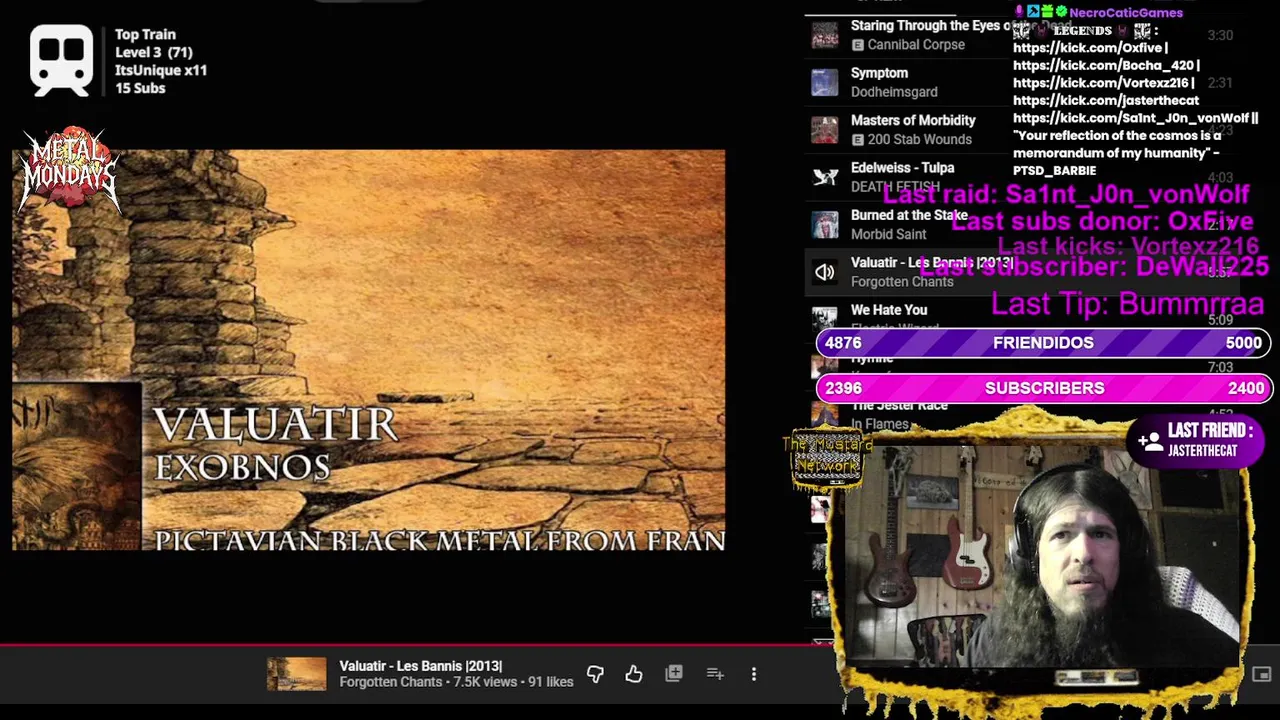Open Forgotten Chants channel link in player bar
The height and width of the screenshot is (720, 1280).
(x=390, y=682)
